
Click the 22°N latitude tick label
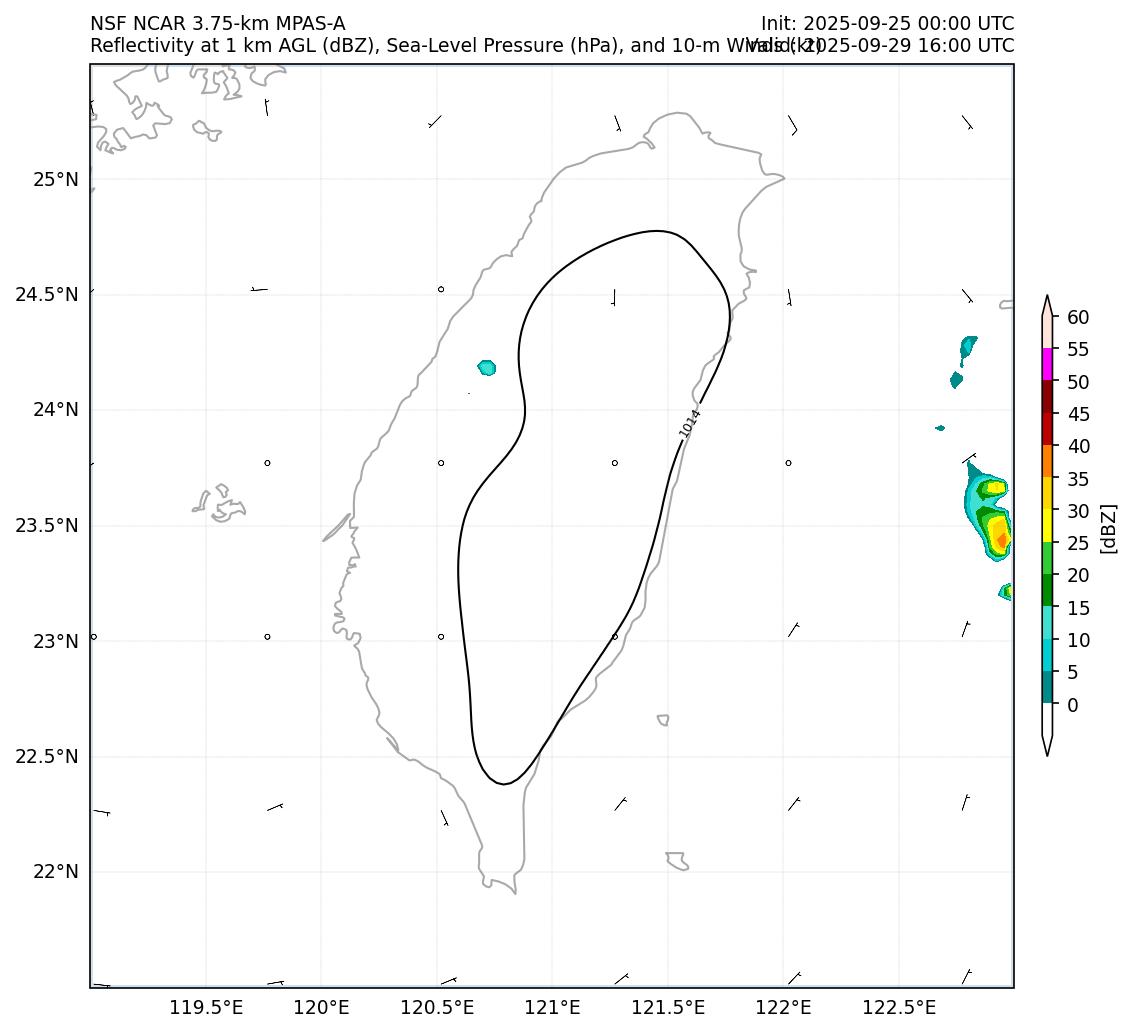56,872
